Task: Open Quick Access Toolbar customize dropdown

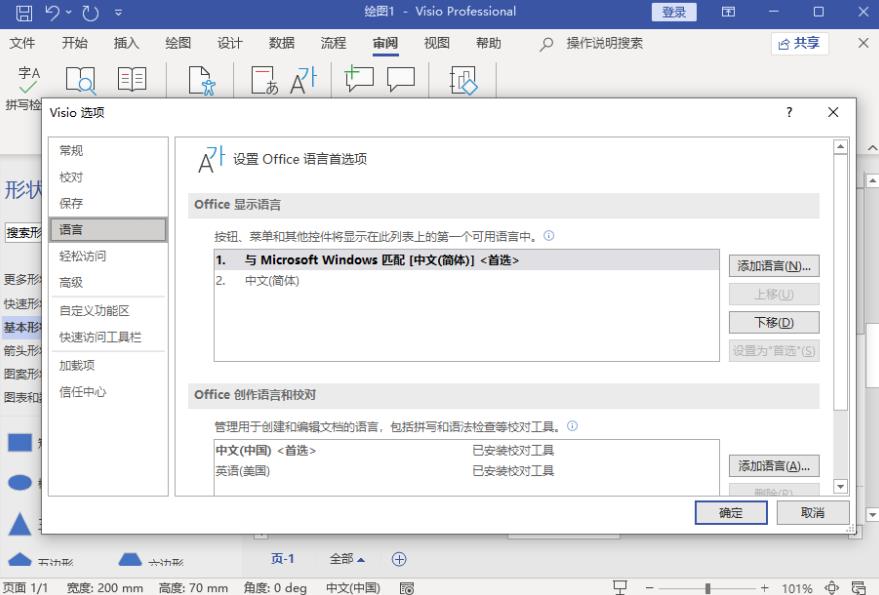Action: pos(118,12)
